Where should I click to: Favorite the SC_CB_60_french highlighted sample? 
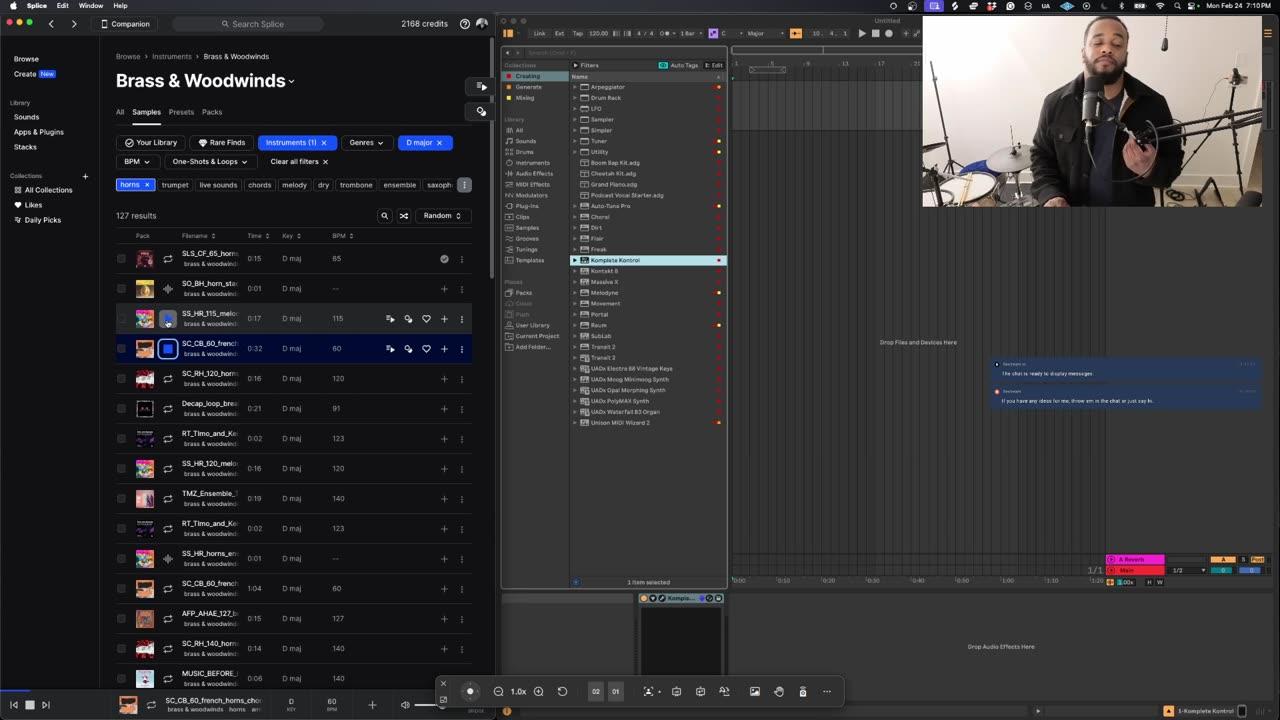coord(426,349)
